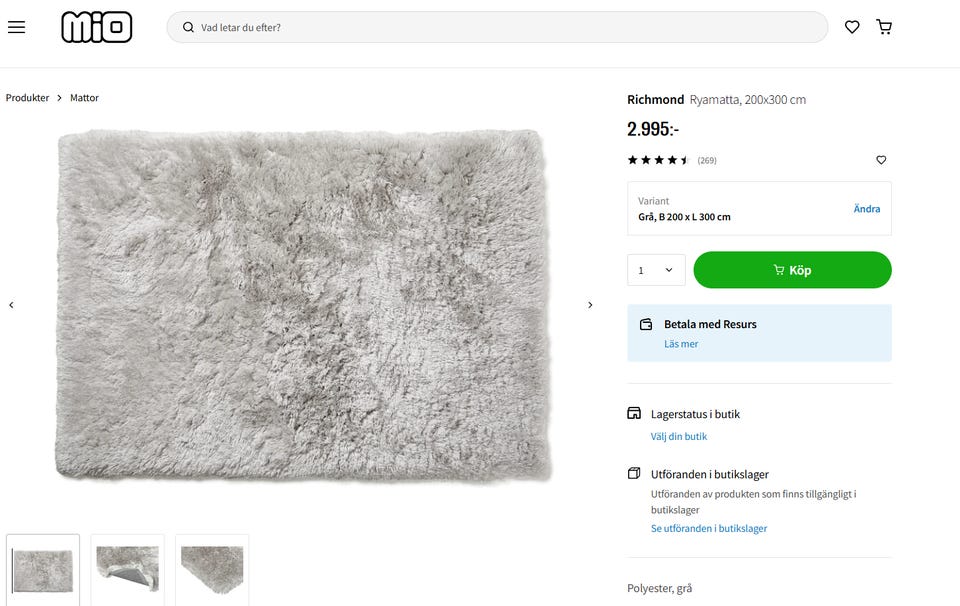The width and height of the screenshot is (960, 606).
Task: Open Välj din butik
Action: click(679, 436)
